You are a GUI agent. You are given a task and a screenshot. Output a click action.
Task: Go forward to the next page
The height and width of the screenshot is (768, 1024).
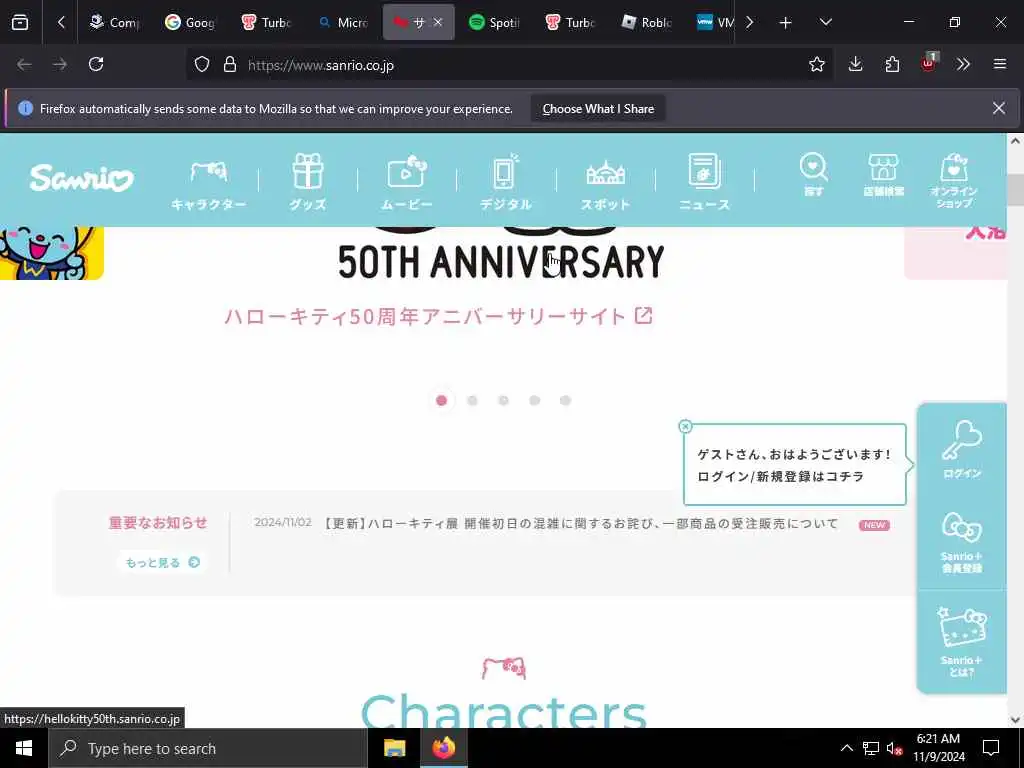tap(59, 65)
